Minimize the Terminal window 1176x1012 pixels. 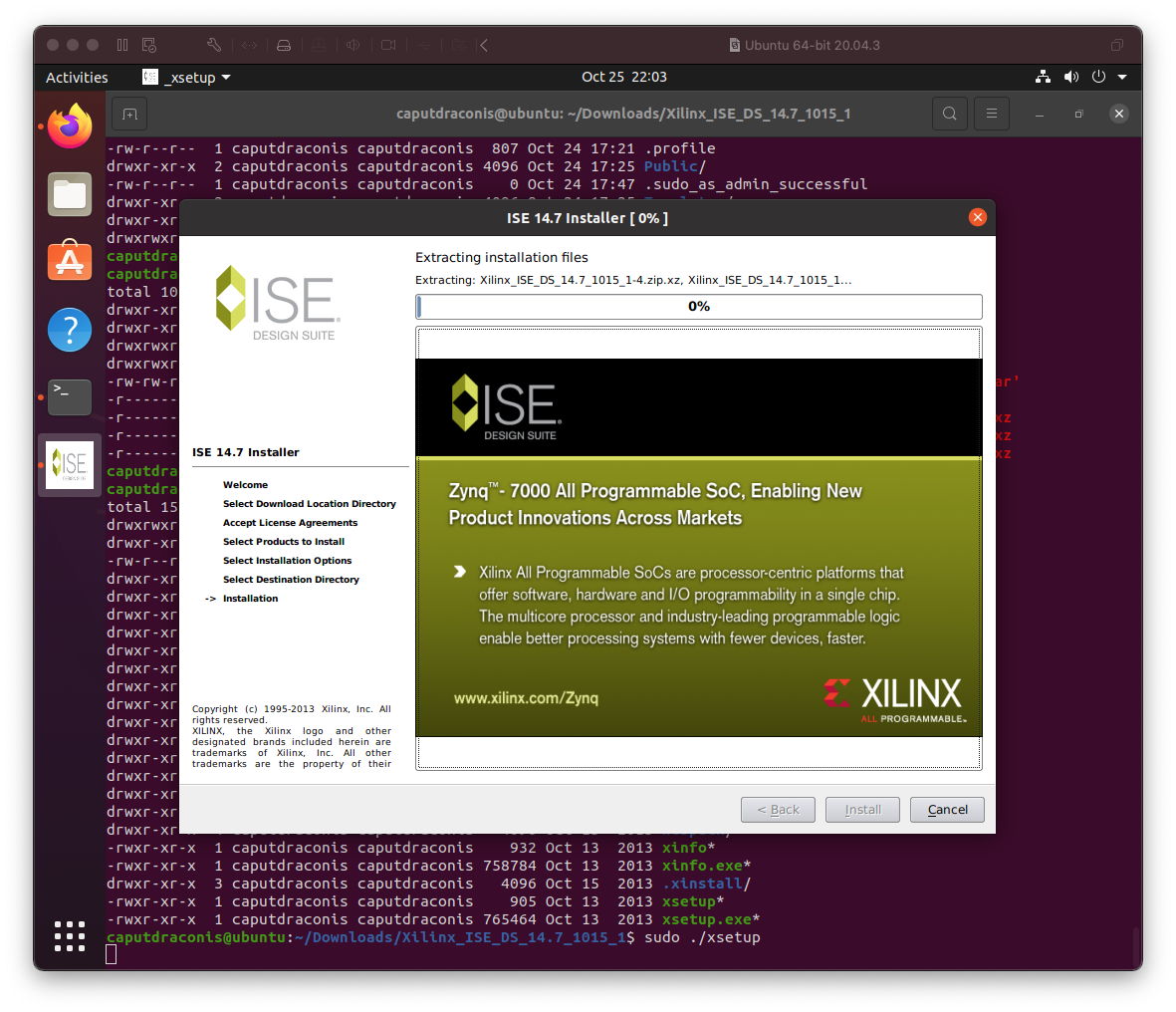tap(1040, 114)
